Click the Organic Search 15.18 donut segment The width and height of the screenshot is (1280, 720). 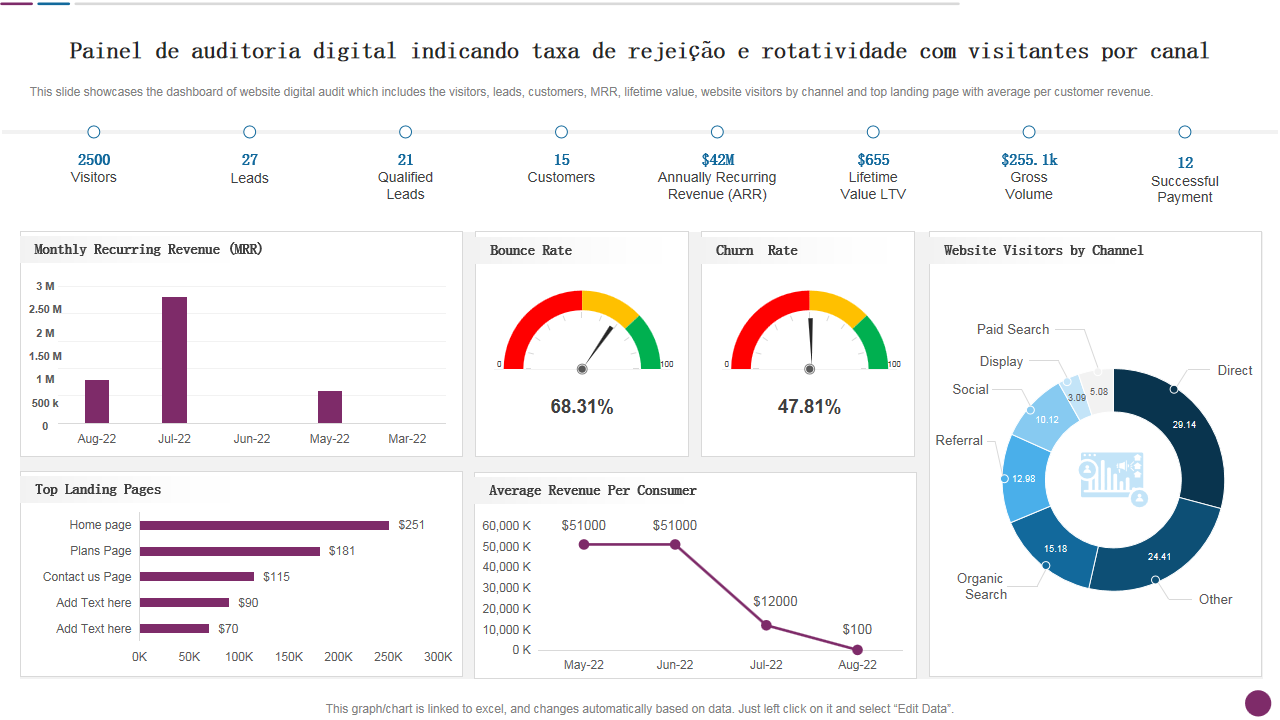pos(1055,548)
